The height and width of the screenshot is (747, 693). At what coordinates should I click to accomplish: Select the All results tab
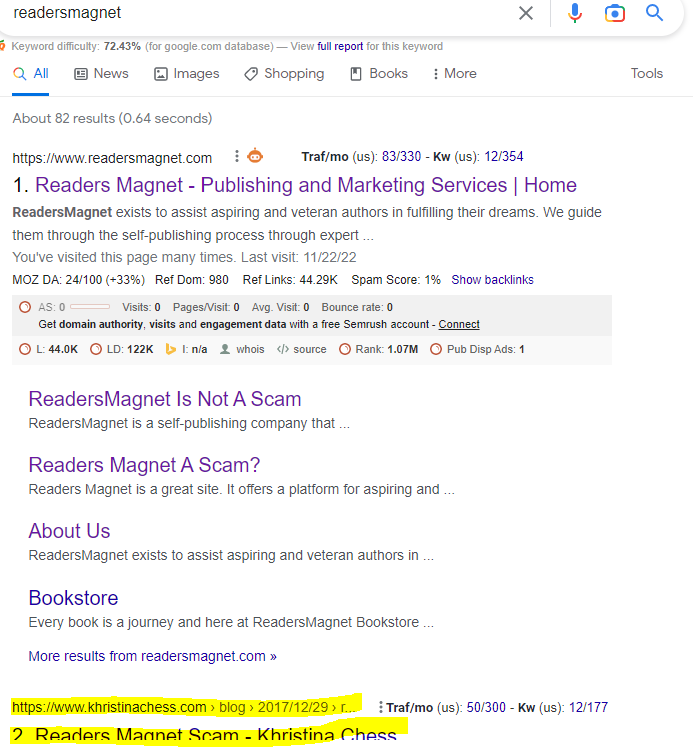point(30,74)
